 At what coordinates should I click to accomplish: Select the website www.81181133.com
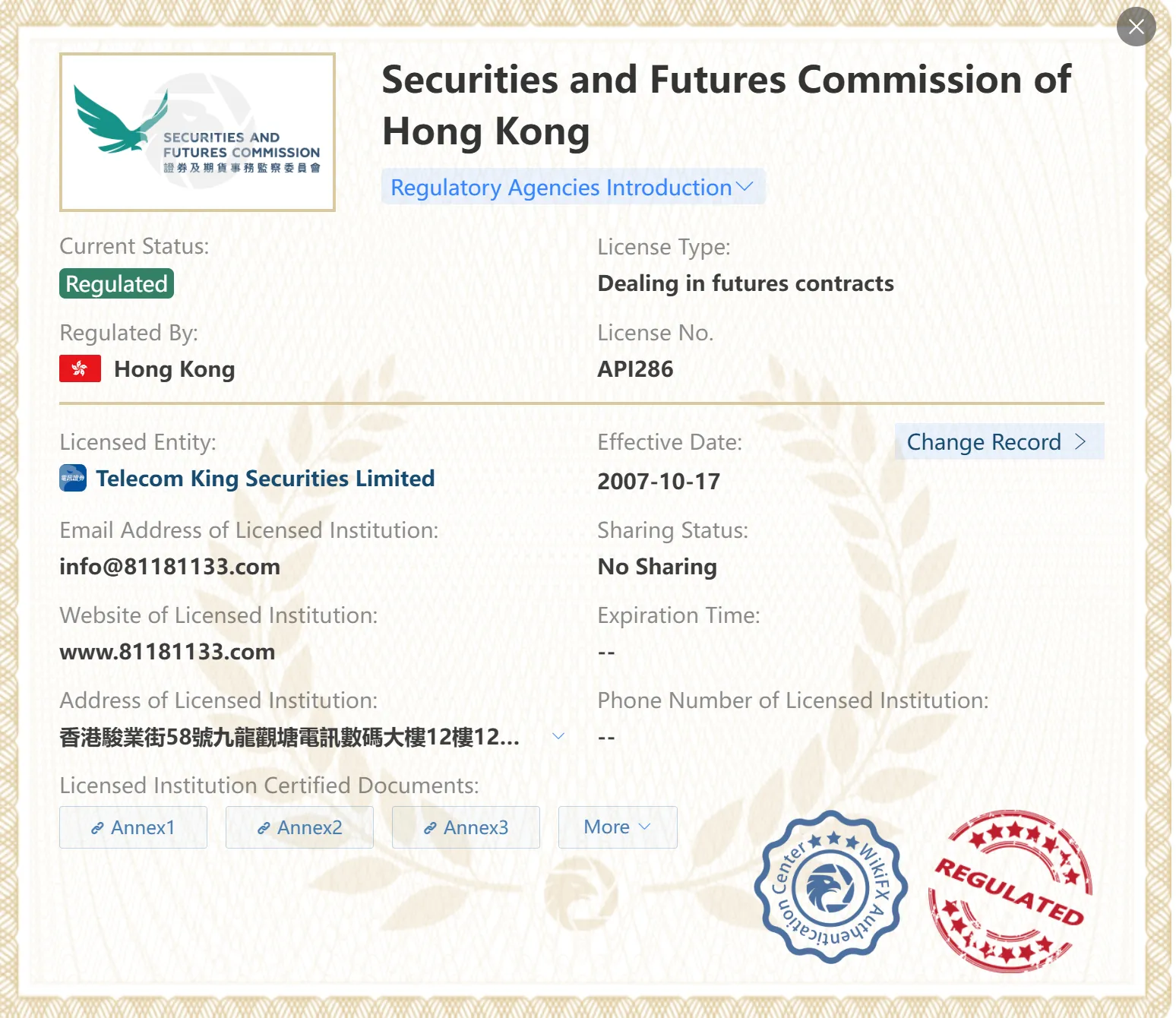coord(167,652)
